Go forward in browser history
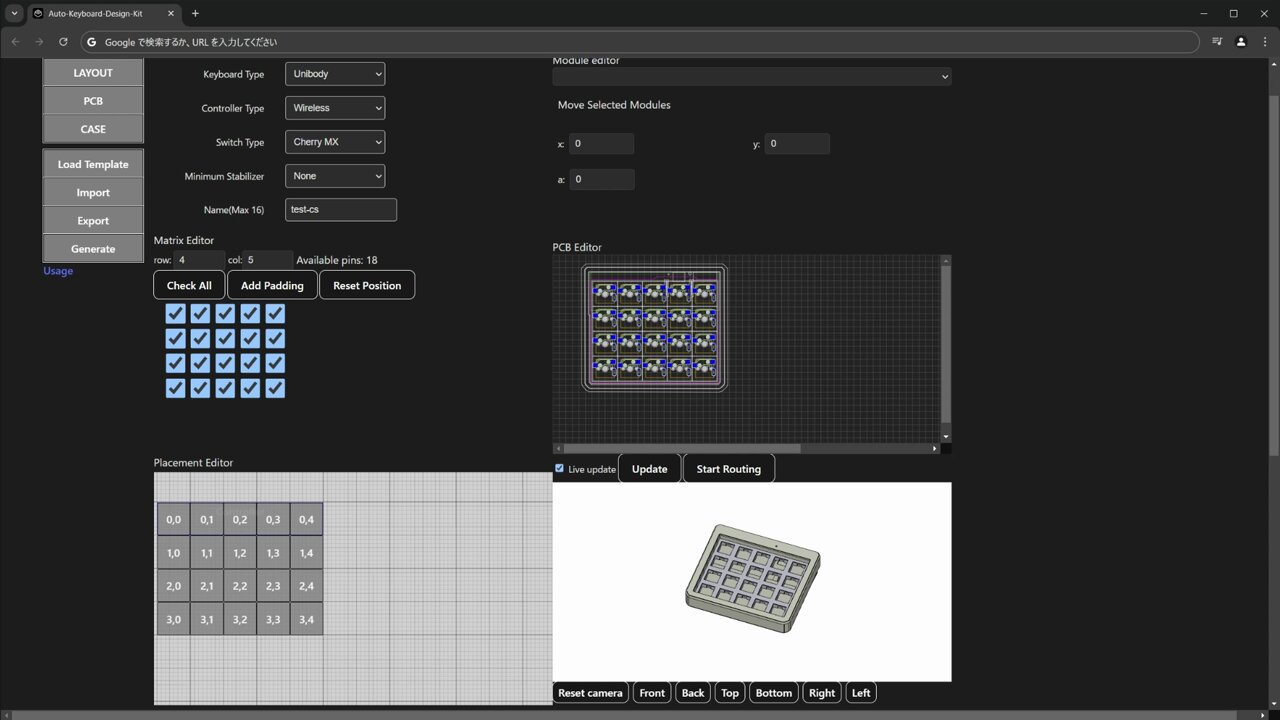The width and height of the screenshot is (1280, 720). 39,42
